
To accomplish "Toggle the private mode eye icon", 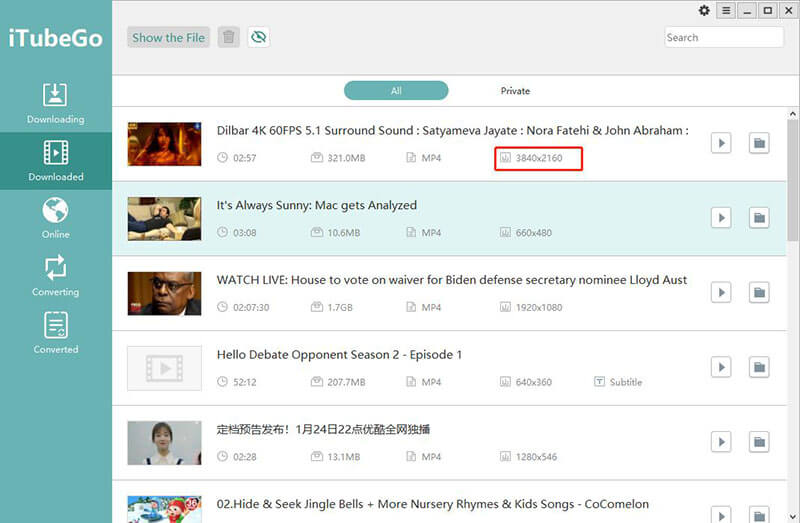I will coord(259,37).
